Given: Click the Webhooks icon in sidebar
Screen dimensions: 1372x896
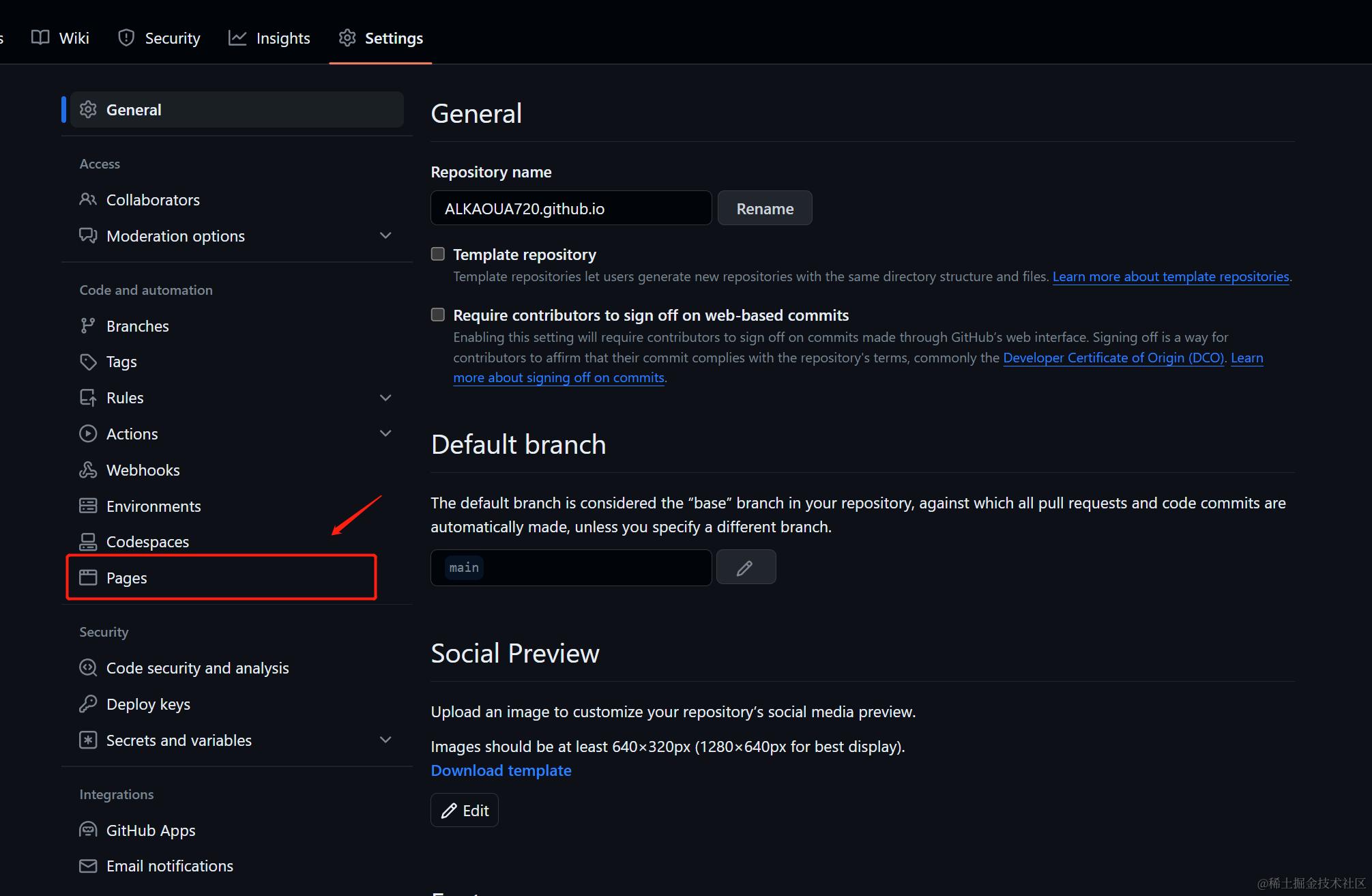Looking at the screenshot, I should 88,470.
